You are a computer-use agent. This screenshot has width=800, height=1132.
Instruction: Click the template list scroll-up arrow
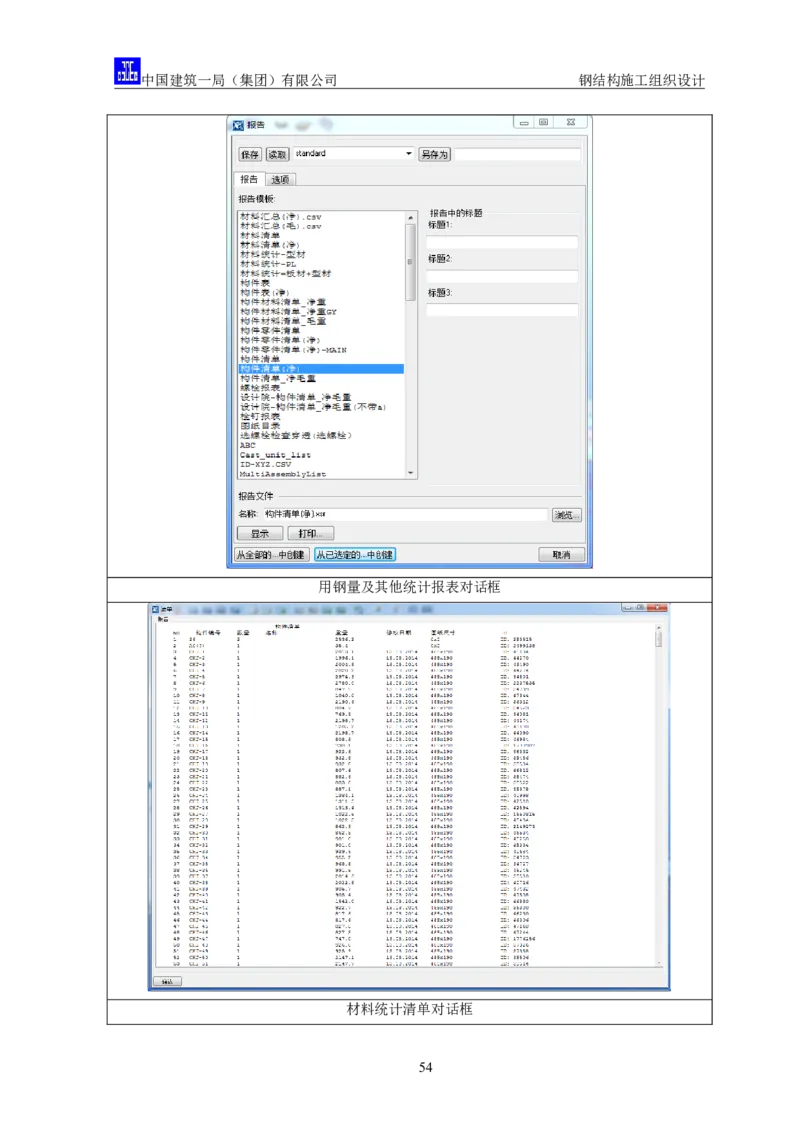(410, 217)
